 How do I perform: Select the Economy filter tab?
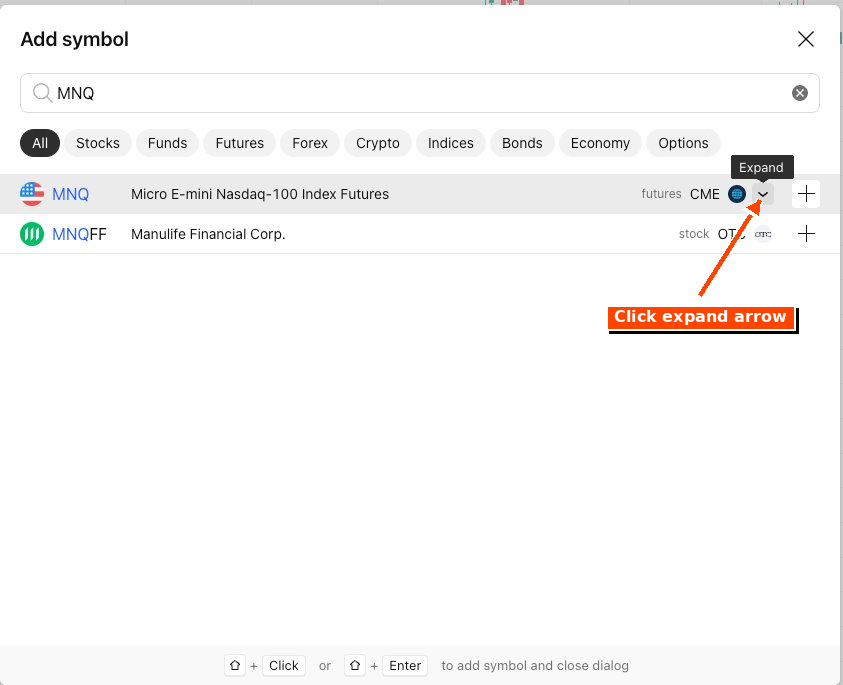pos(600,143)
